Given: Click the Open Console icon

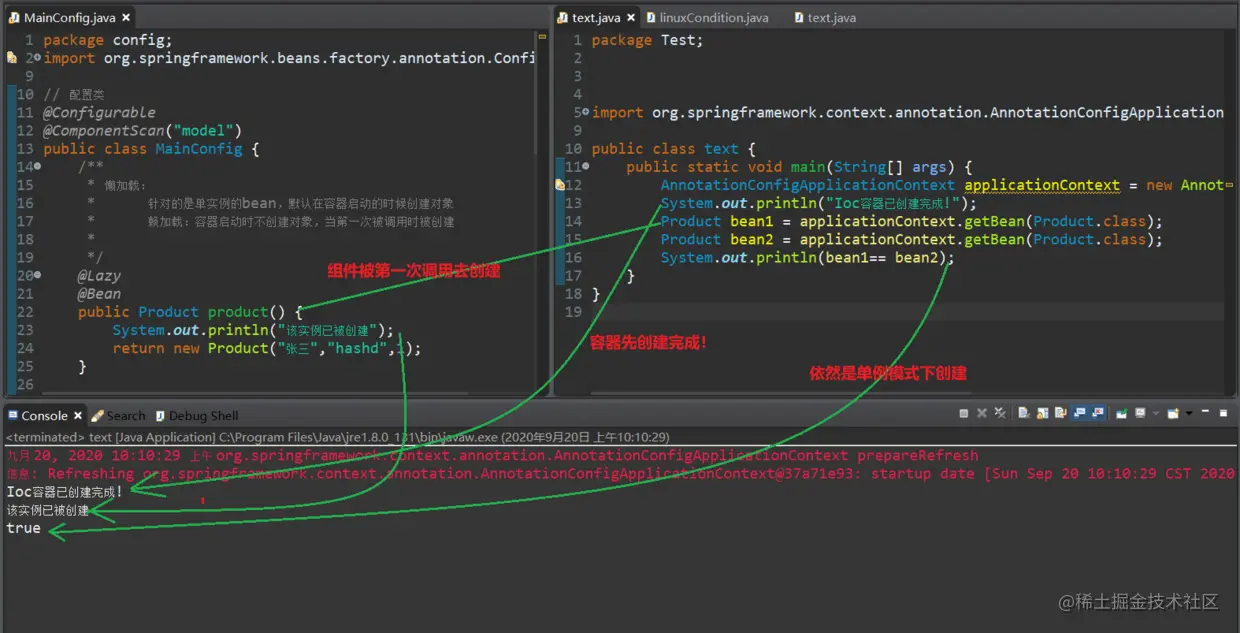Looking at the screenshot, I should [1173, 413].
